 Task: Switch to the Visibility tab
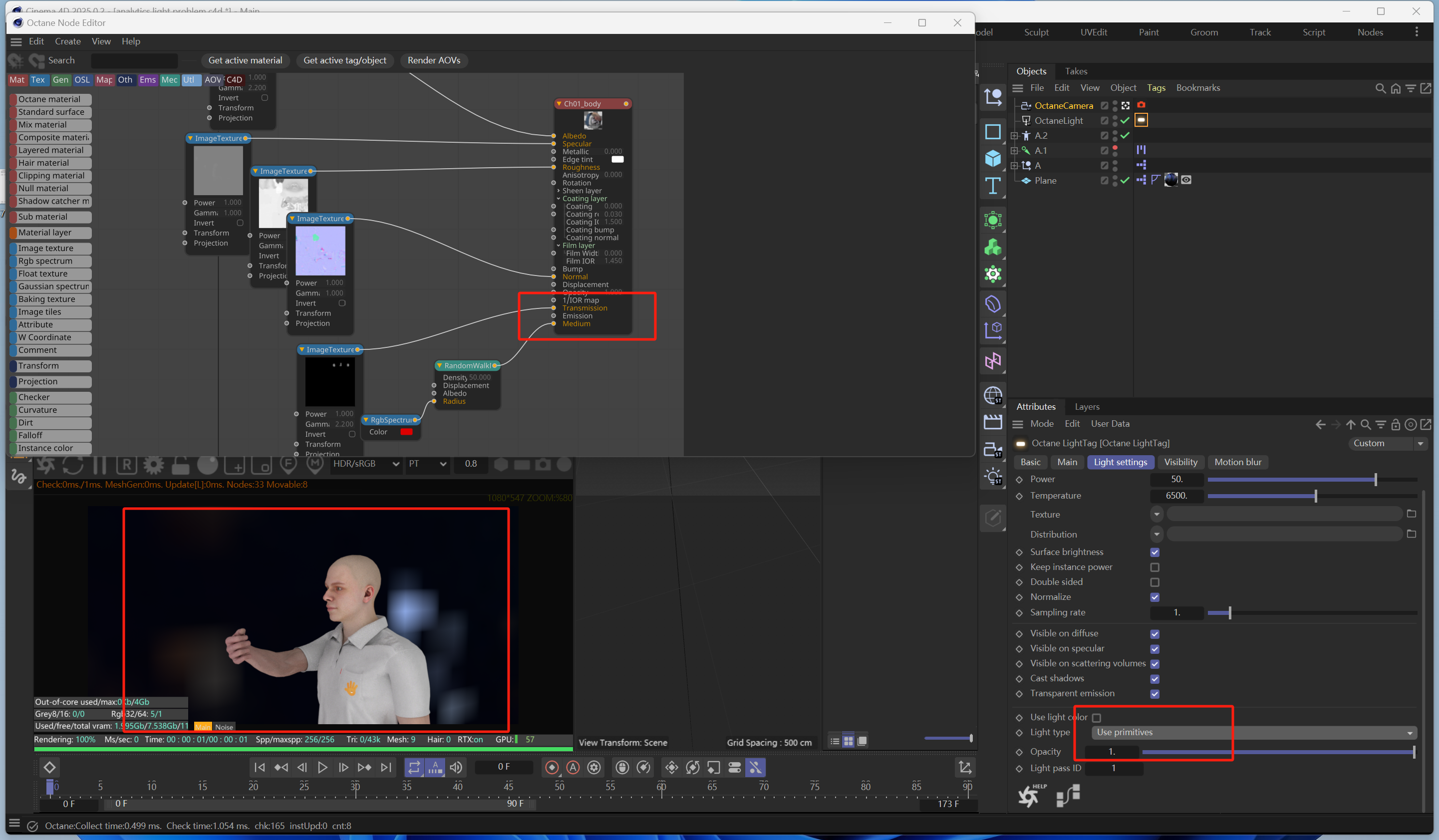pyautogui.click(x=1180, y=462)
